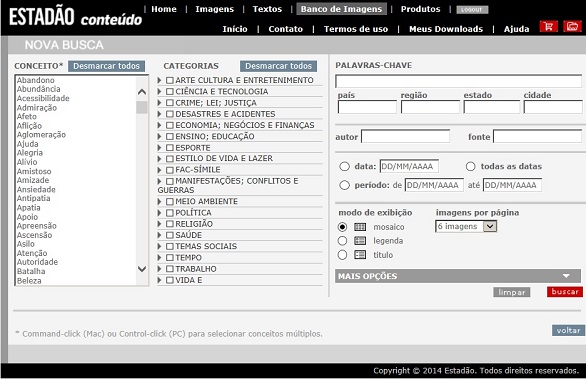Go to Início link

click(x=235, y=29)
